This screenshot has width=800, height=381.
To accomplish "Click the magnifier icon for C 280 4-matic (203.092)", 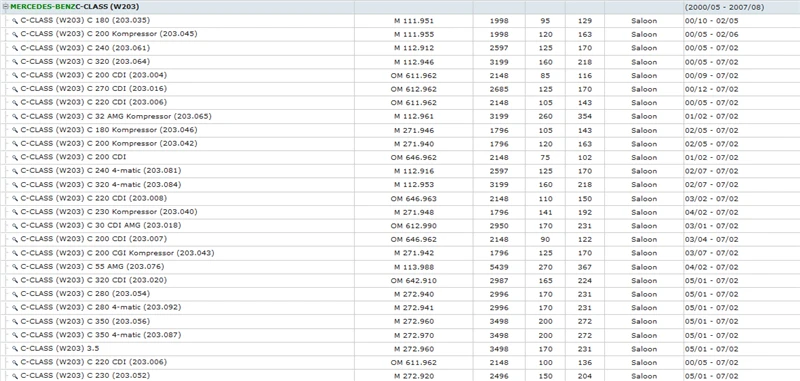I will pos(15,308).
